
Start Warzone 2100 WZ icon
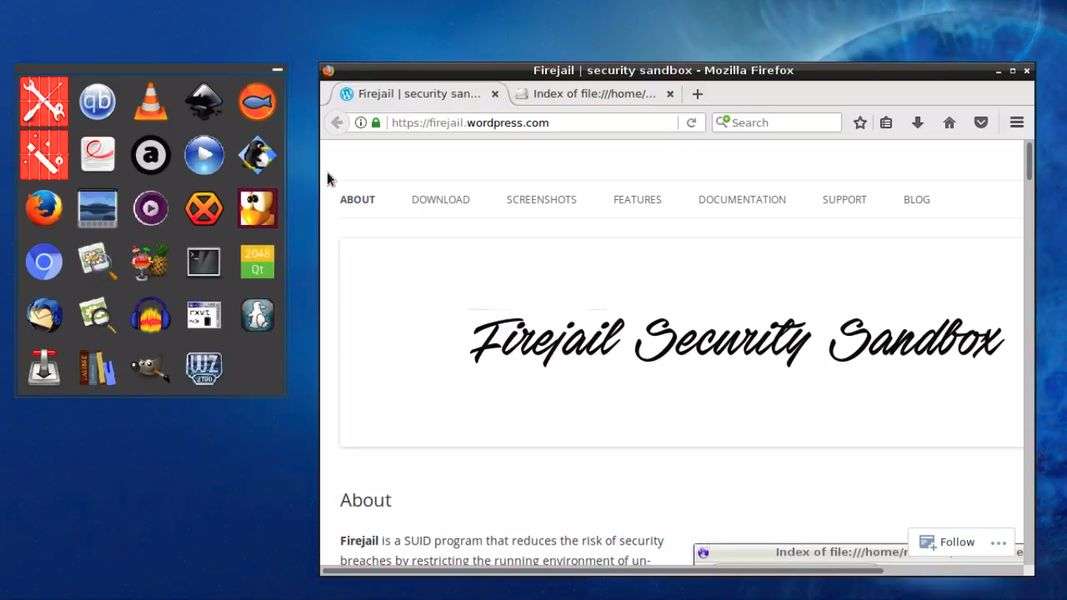(x=203, y=368)
